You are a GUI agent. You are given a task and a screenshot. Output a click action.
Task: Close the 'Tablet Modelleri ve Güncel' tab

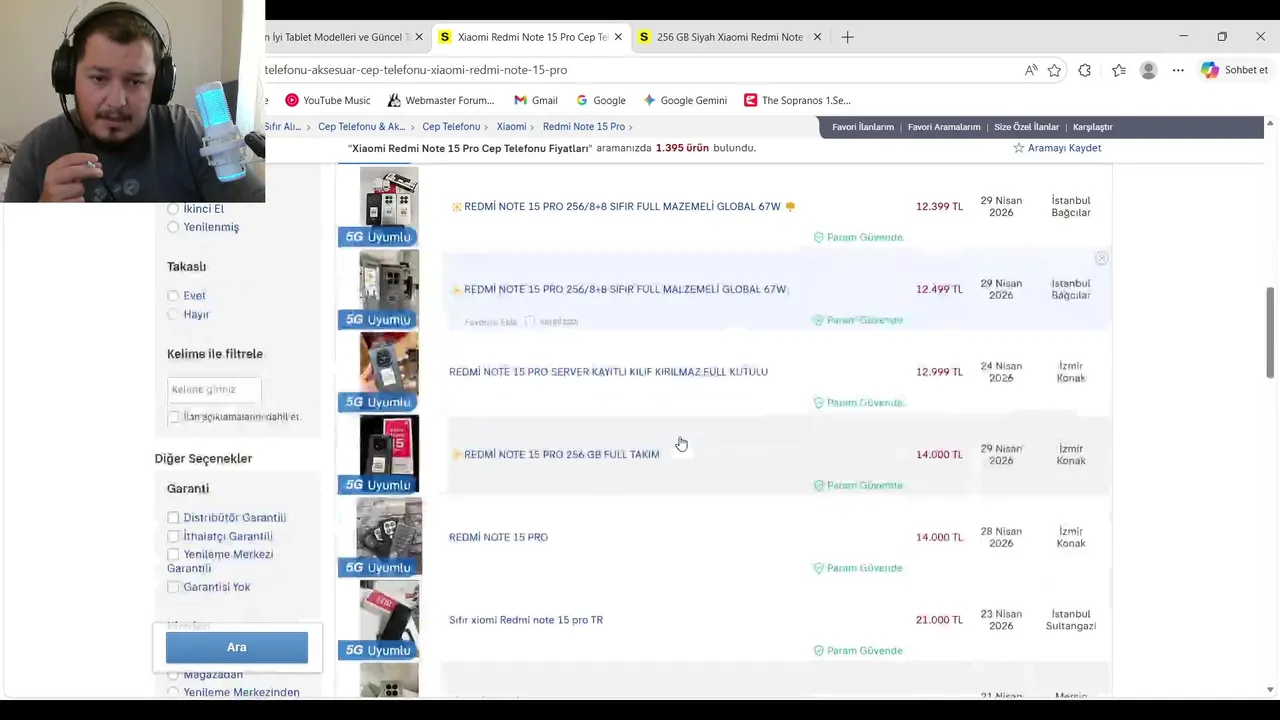point(419,37)
